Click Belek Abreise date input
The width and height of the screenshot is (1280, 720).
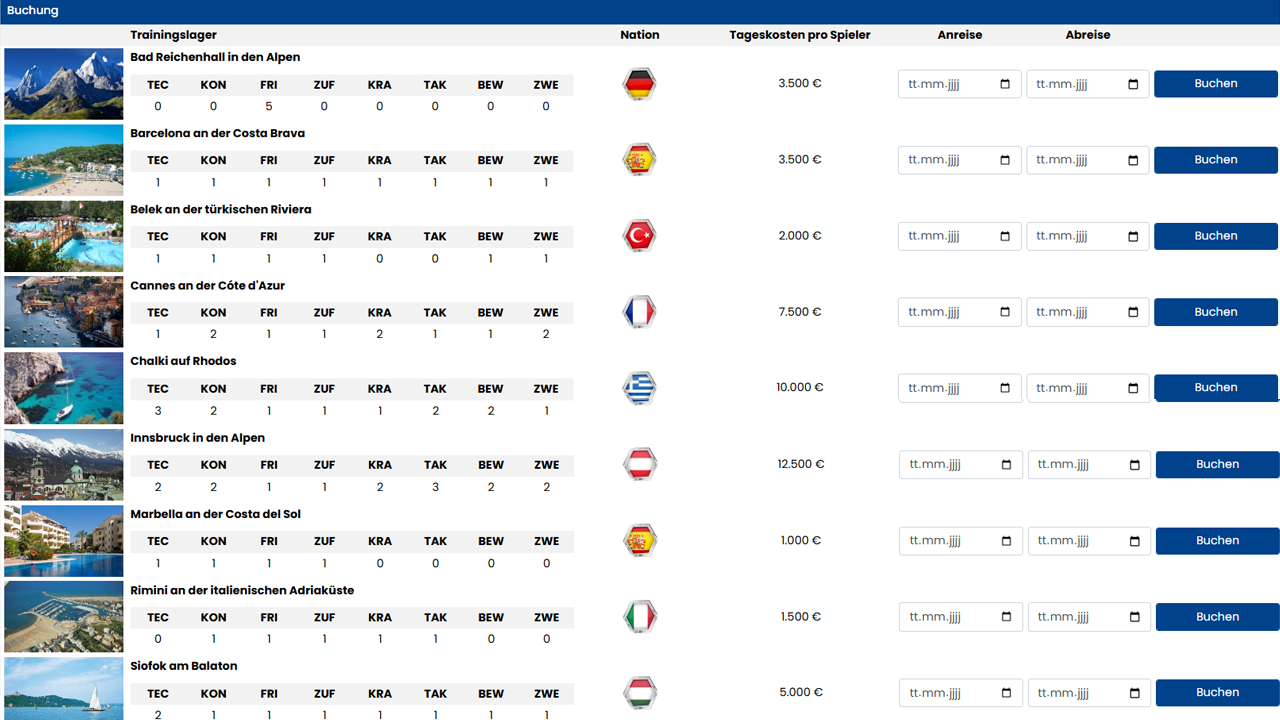click(x=1078, y=236)
